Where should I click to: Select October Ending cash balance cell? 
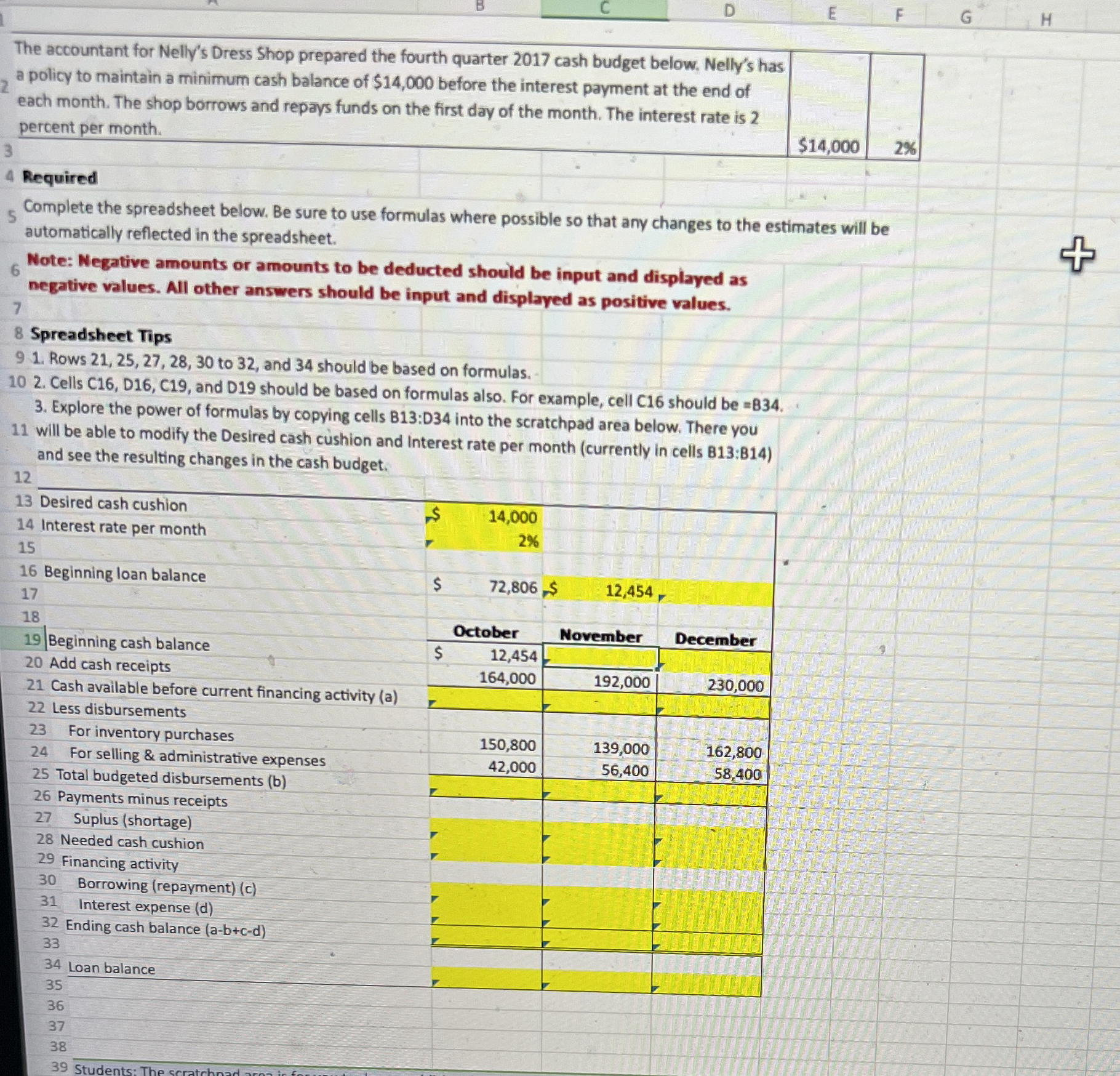point(486,937)
